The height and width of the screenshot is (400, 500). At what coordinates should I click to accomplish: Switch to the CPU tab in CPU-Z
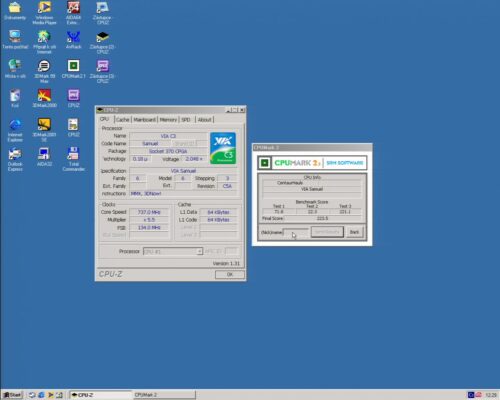pyautogui.click(x=104, y=119)
